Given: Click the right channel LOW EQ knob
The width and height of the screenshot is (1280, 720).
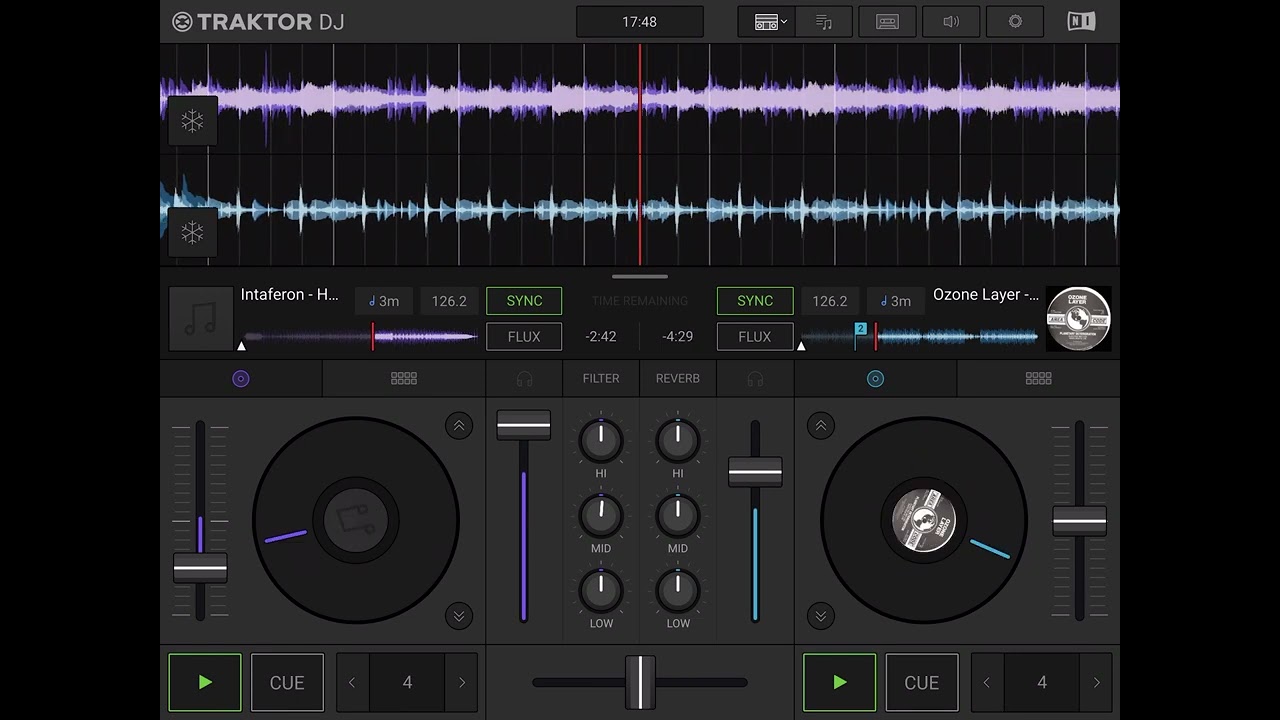Looking at the screenshot, I should (678, 591).
